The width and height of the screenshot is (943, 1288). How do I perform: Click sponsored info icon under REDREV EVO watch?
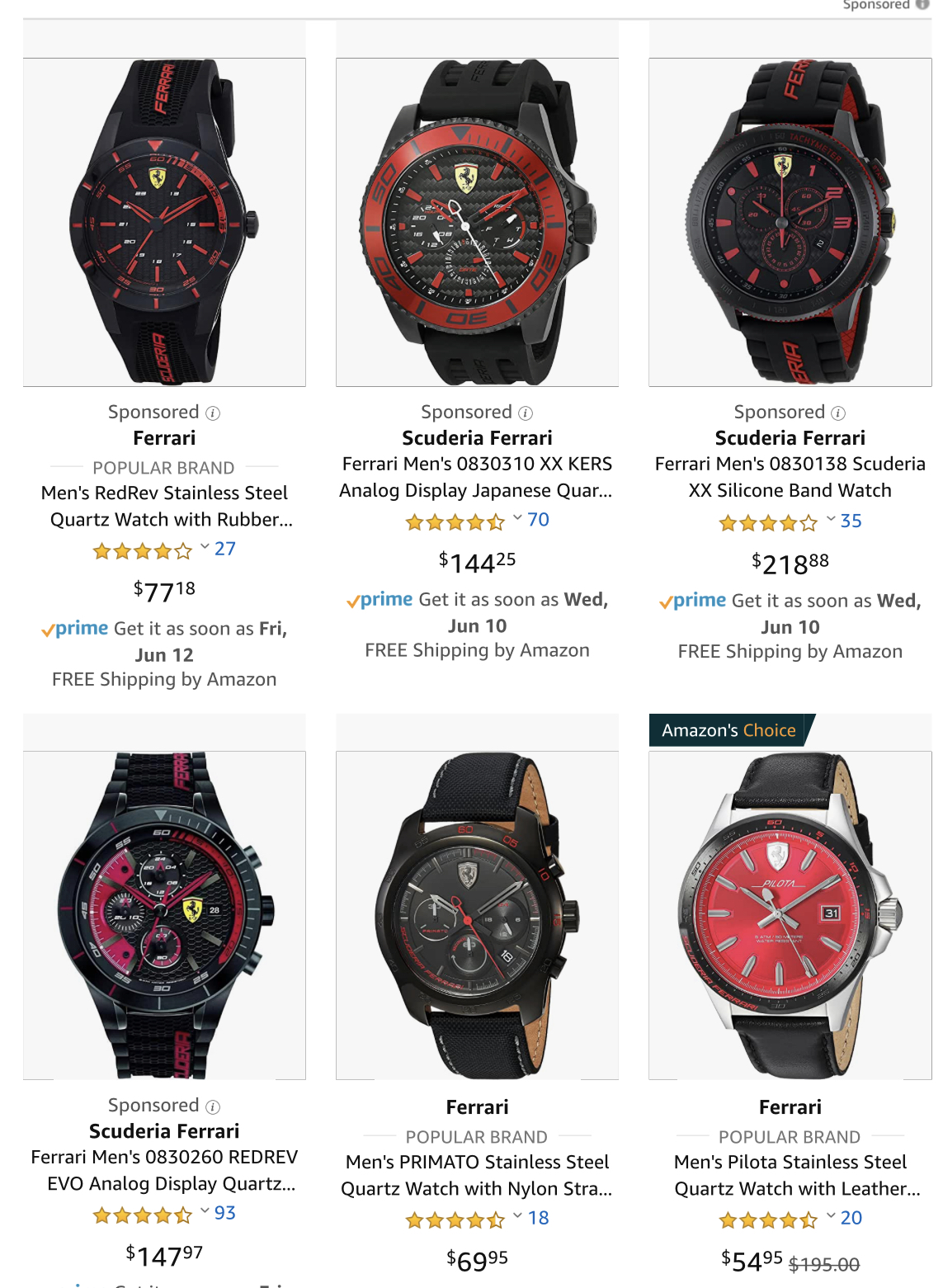click(x=213, y=1106)
